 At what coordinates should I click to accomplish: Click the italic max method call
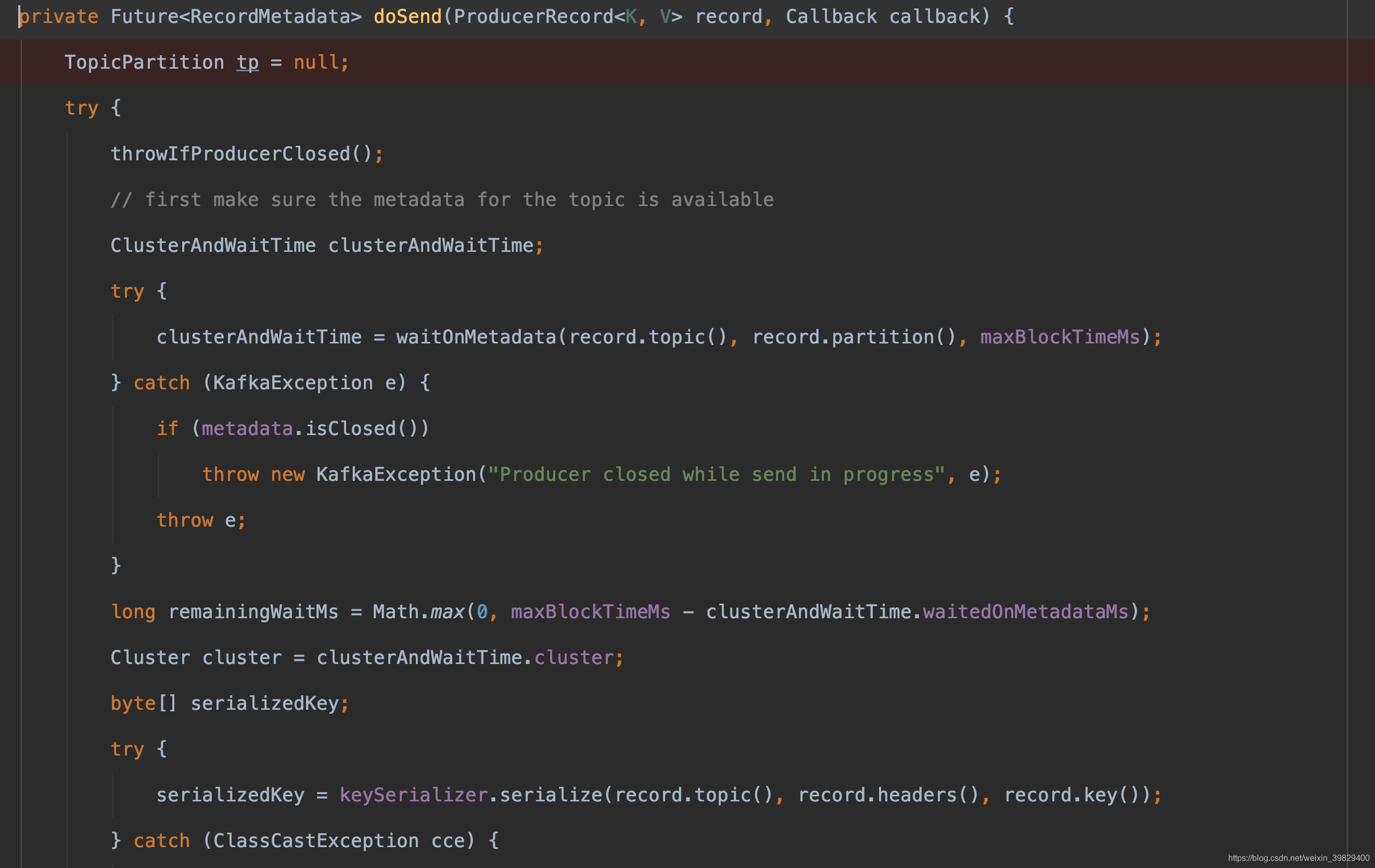[447, 611]
